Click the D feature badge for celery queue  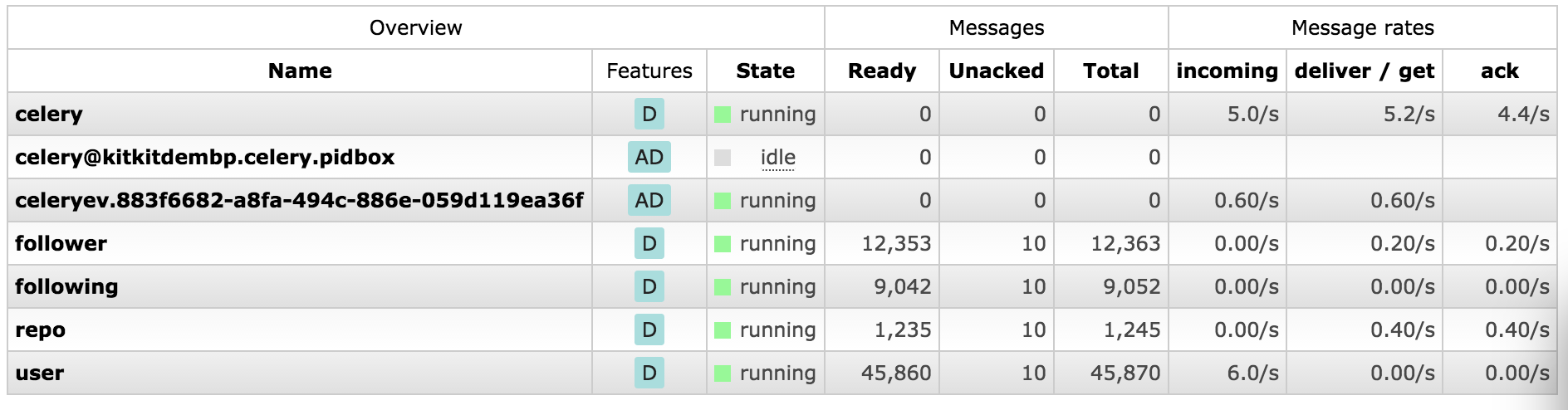[x=649, y=114]
